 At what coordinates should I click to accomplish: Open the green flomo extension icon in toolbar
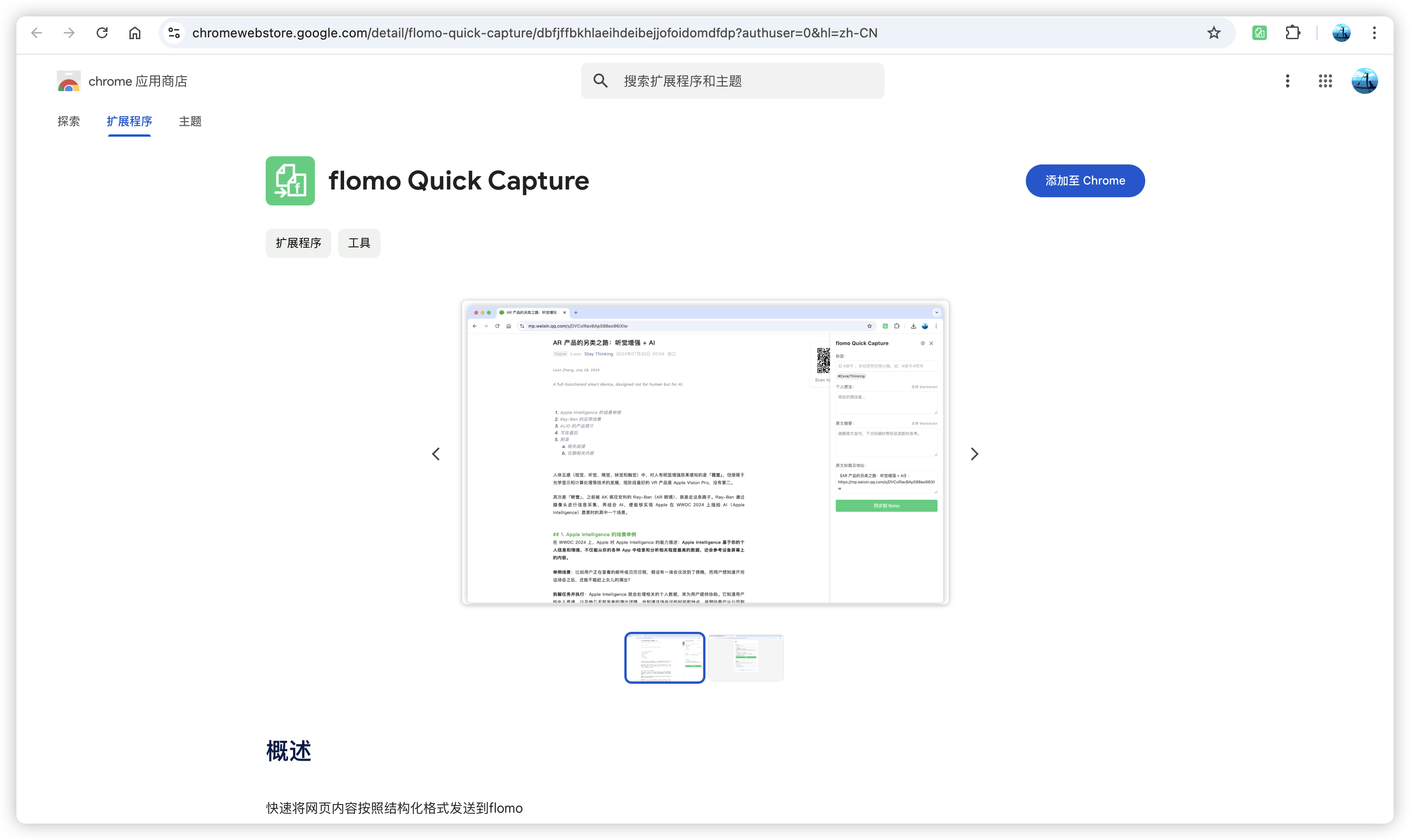coord(1259,33)
